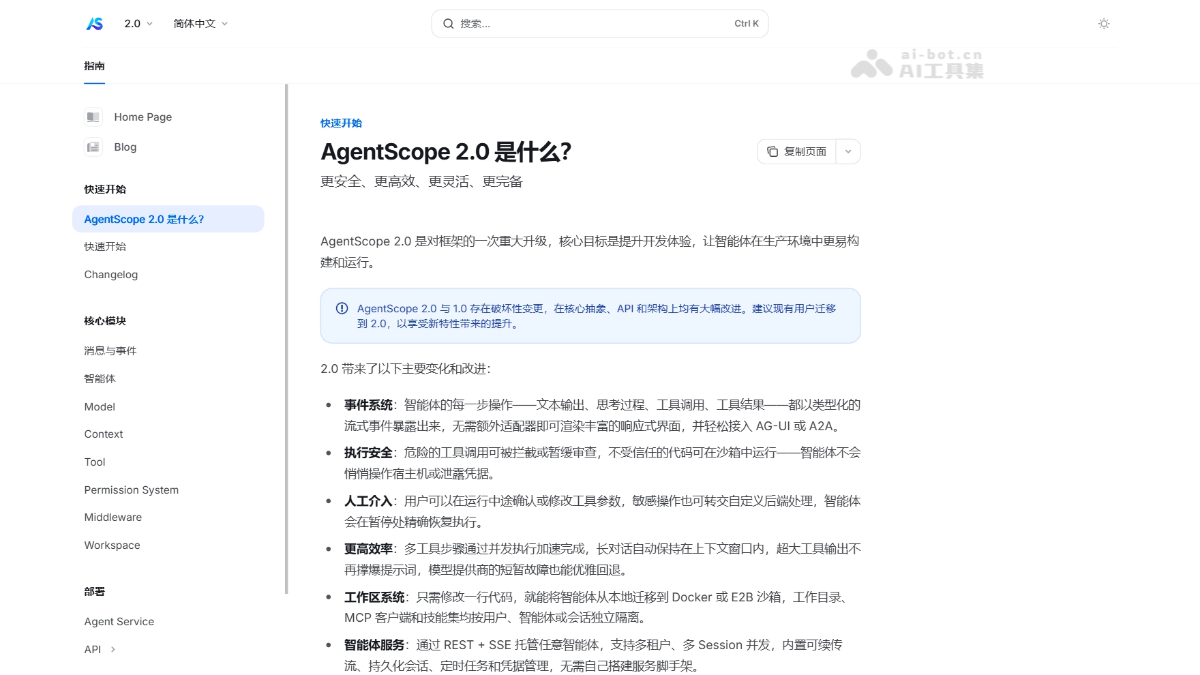Image resolution: width=1200 pixels, height=675 pixels.
Task: Click the bold text 执行安全
Action: (x=368, y=453)
